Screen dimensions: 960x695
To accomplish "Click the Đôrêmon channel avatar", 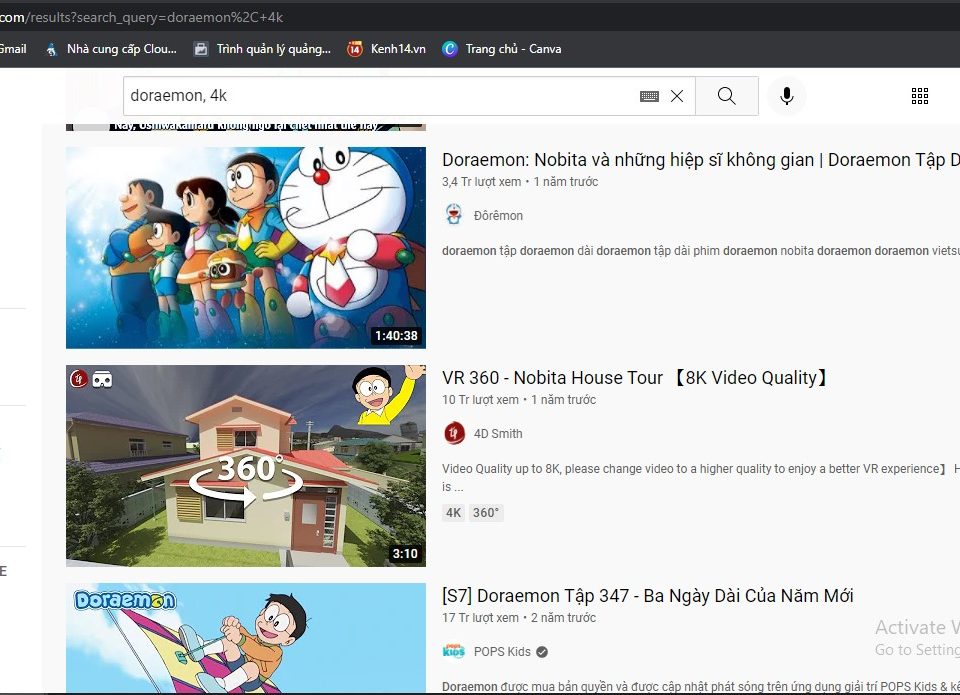I will (454, 215).
